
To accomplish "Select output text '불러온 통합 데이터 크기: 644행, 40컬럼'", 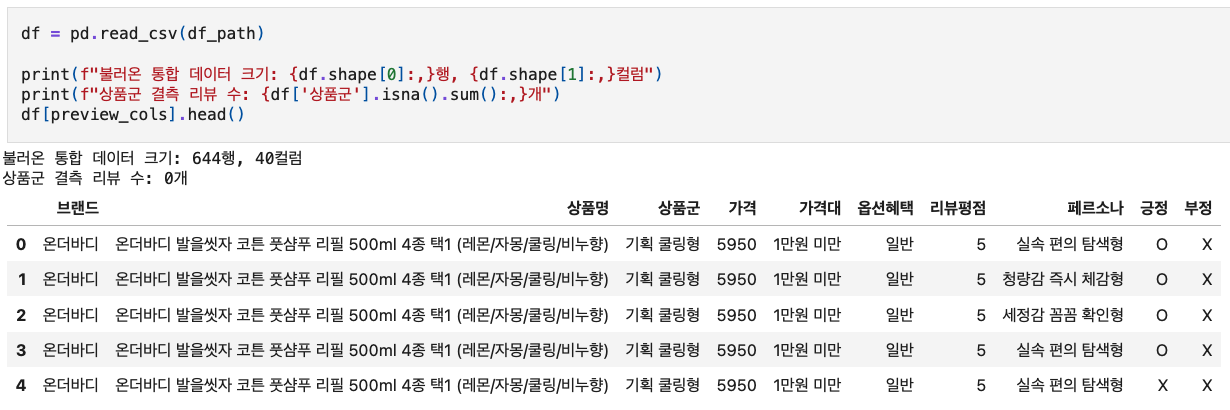I will click(152, 158).
